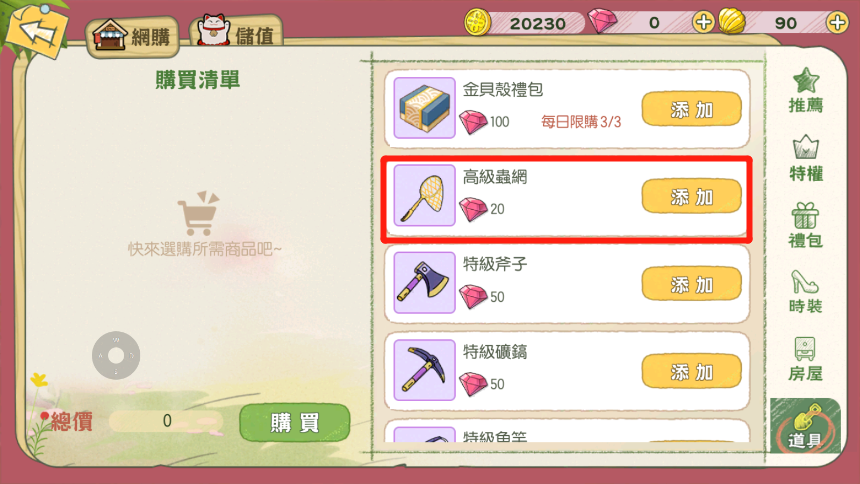Tap the back arrow sticky note

click(x=37, y=31)
